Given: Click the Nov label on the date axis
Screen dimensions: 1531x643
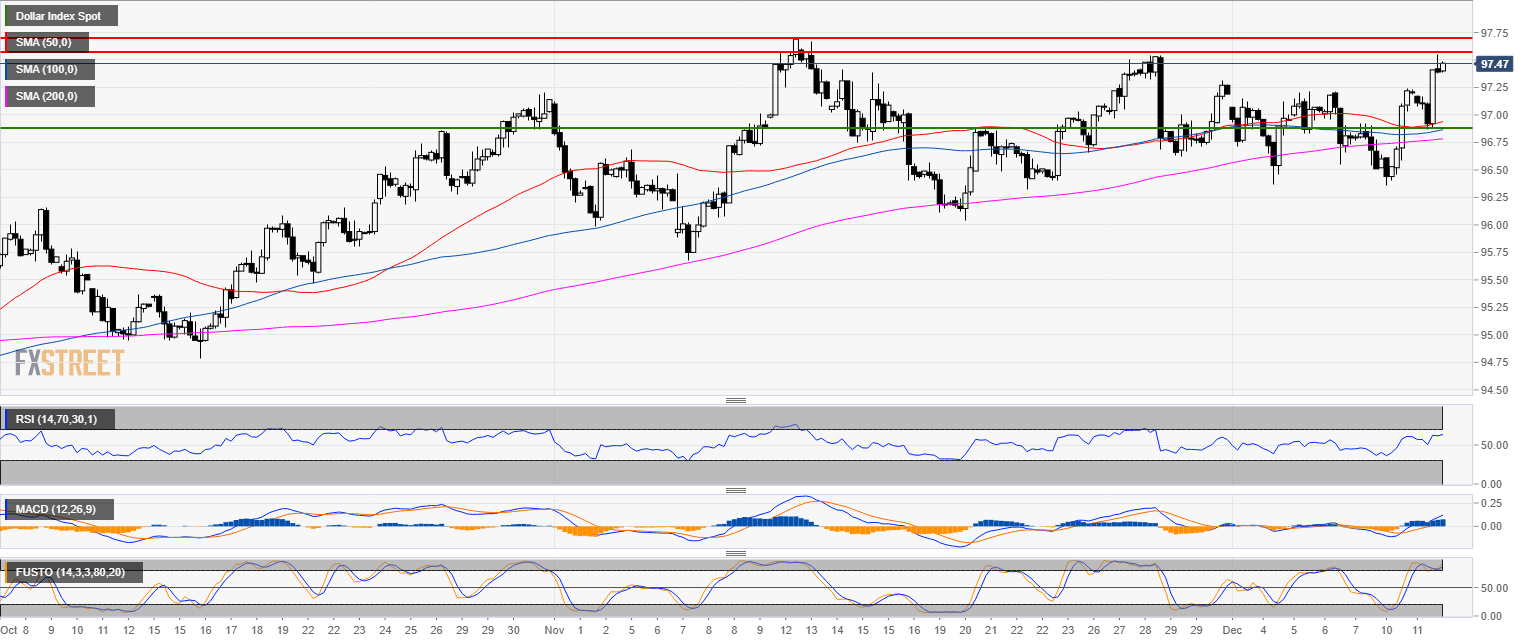Looking at the screenshot, I should [557, 632].
